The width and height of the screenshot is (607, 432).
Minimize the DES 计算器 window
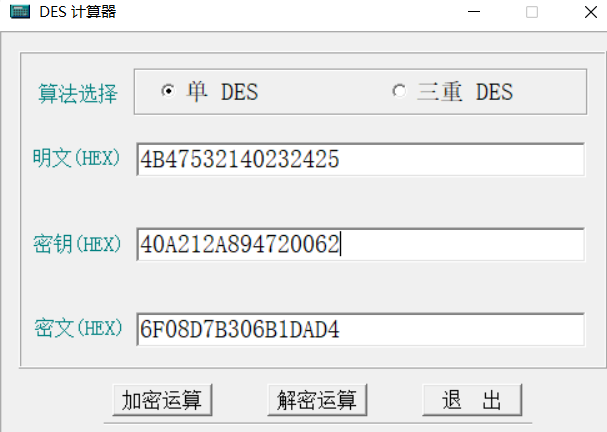pyautogui.click(x=473, y=12)
